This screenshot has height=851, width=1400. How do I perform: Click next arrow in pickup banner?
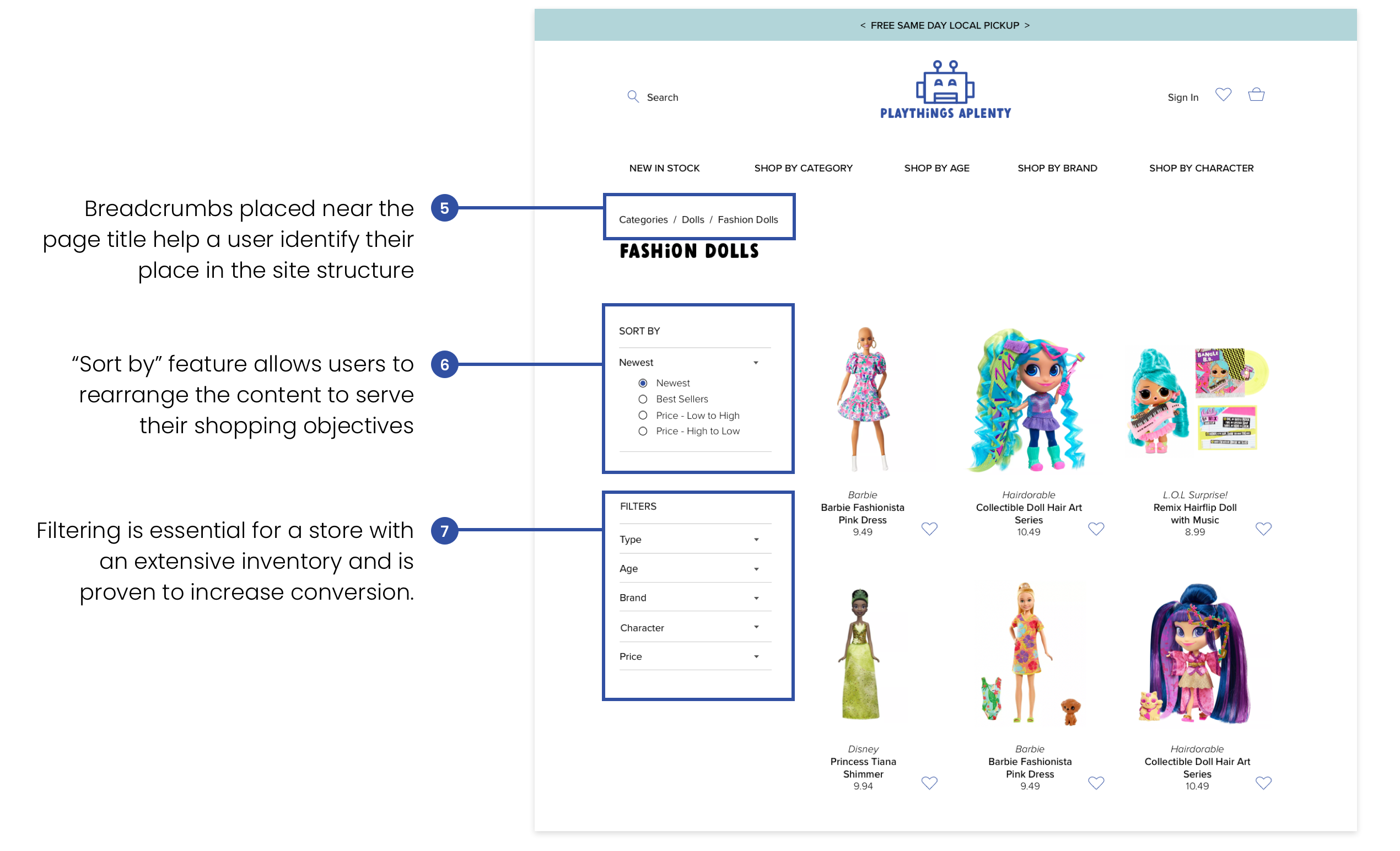pyautogui.click(x=1027, y=25)
